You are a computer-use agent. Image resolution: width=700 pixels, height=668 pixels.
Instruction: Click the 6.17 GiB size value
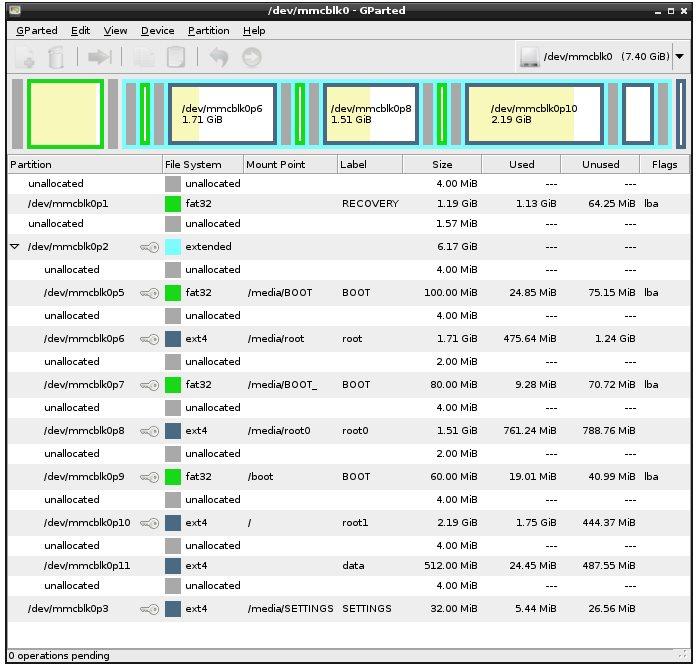(457, 247)
